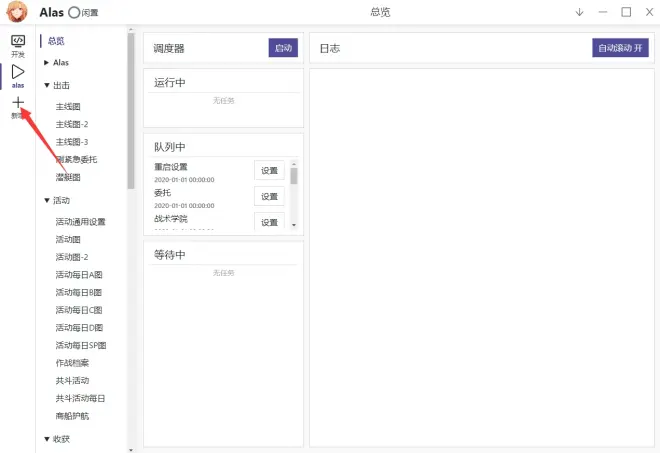Click the 等待中 section heading

click(170, 255)
